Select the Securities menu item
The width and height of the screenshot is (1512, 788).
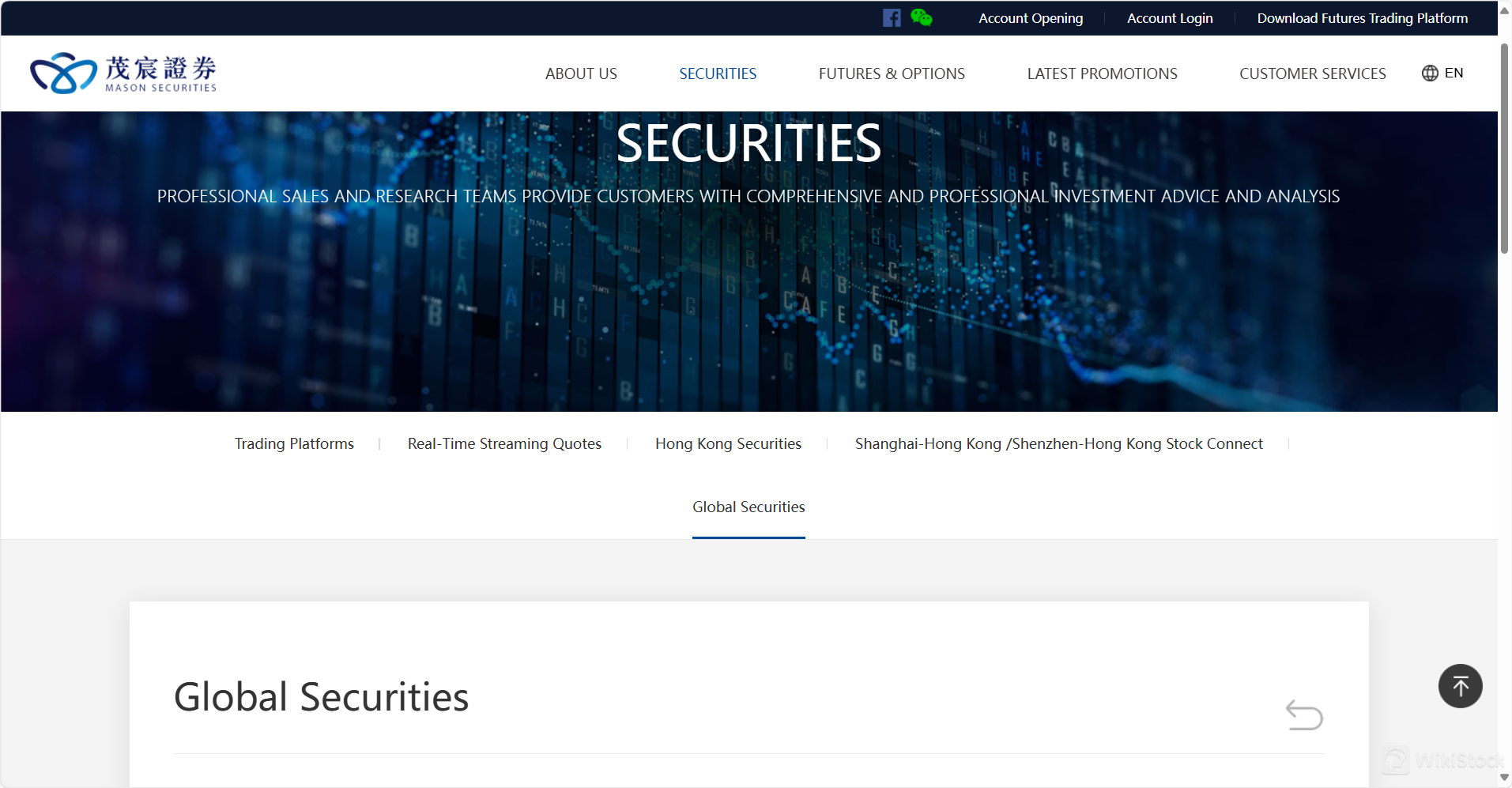[x=718, y=74]
